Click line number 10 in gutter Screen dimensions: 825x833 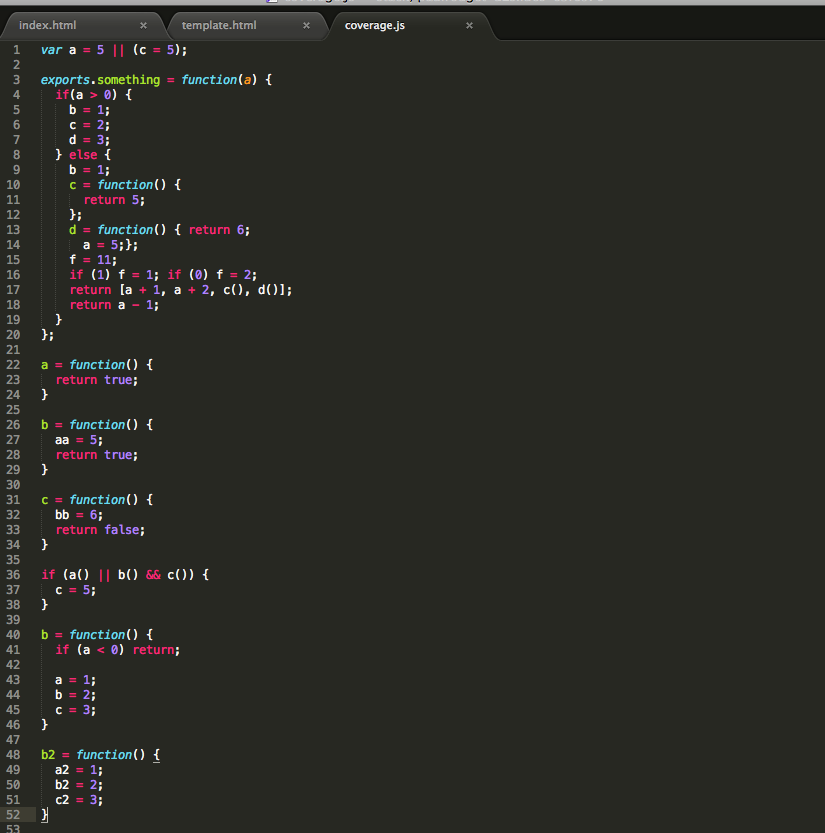(x=13, y=185)
